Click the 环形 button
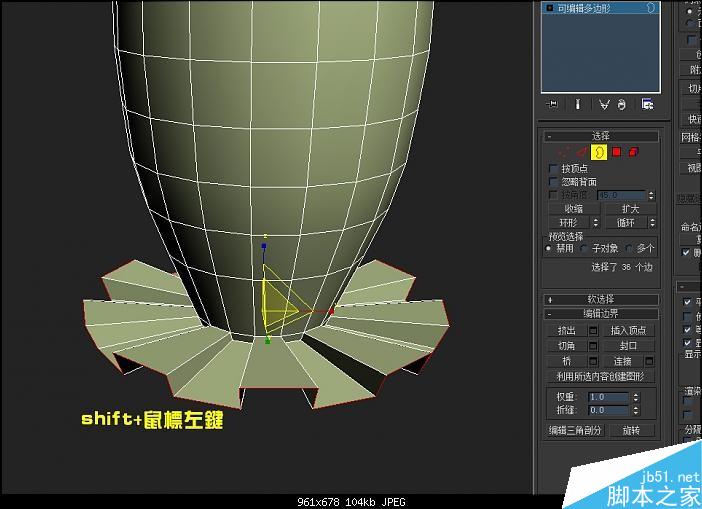Viewport: 702px width, 509px height. coord(569,222)
